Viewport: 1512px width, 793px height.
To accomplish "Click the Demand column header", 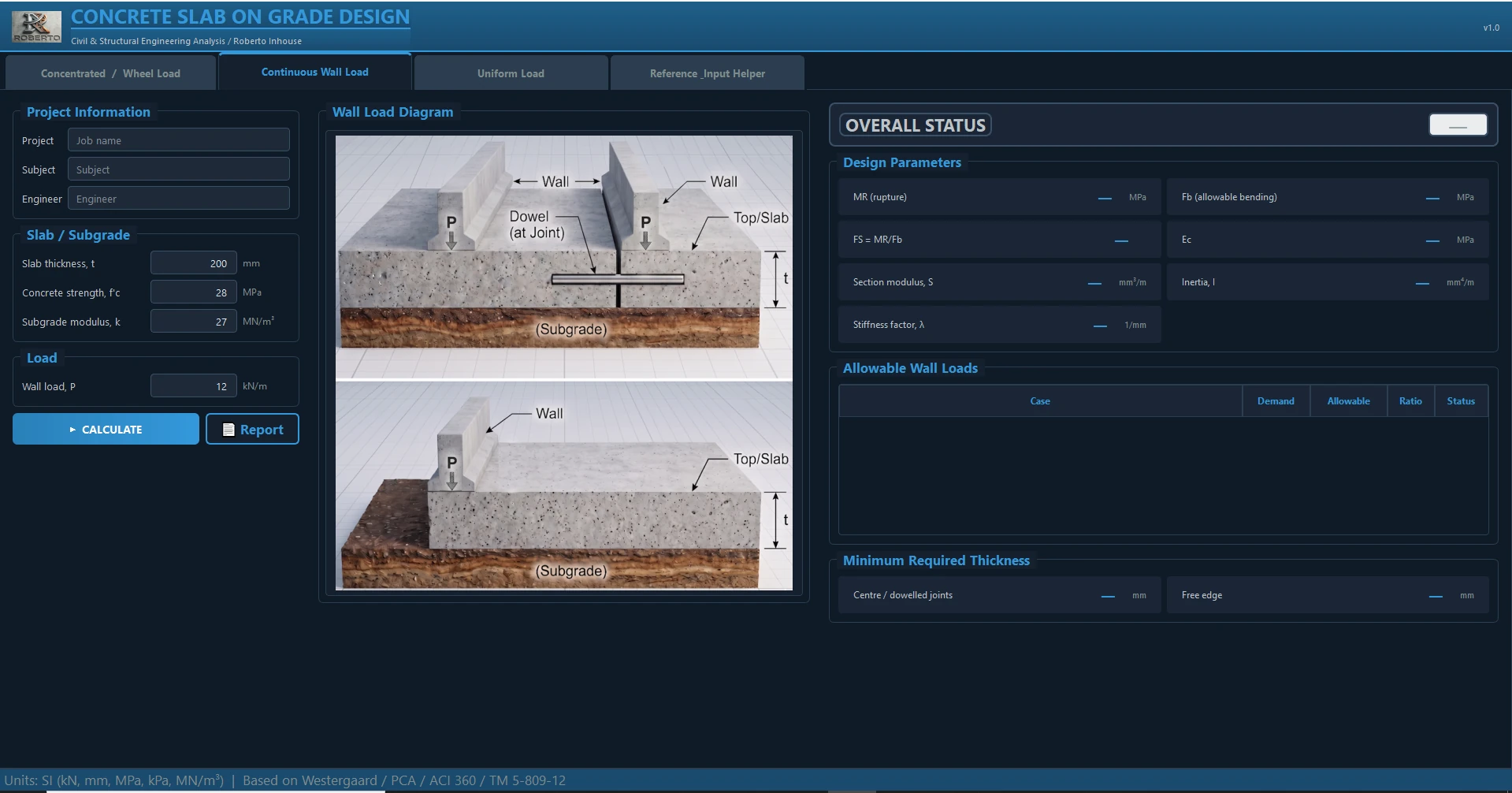I will click(x=1276, y=401).
